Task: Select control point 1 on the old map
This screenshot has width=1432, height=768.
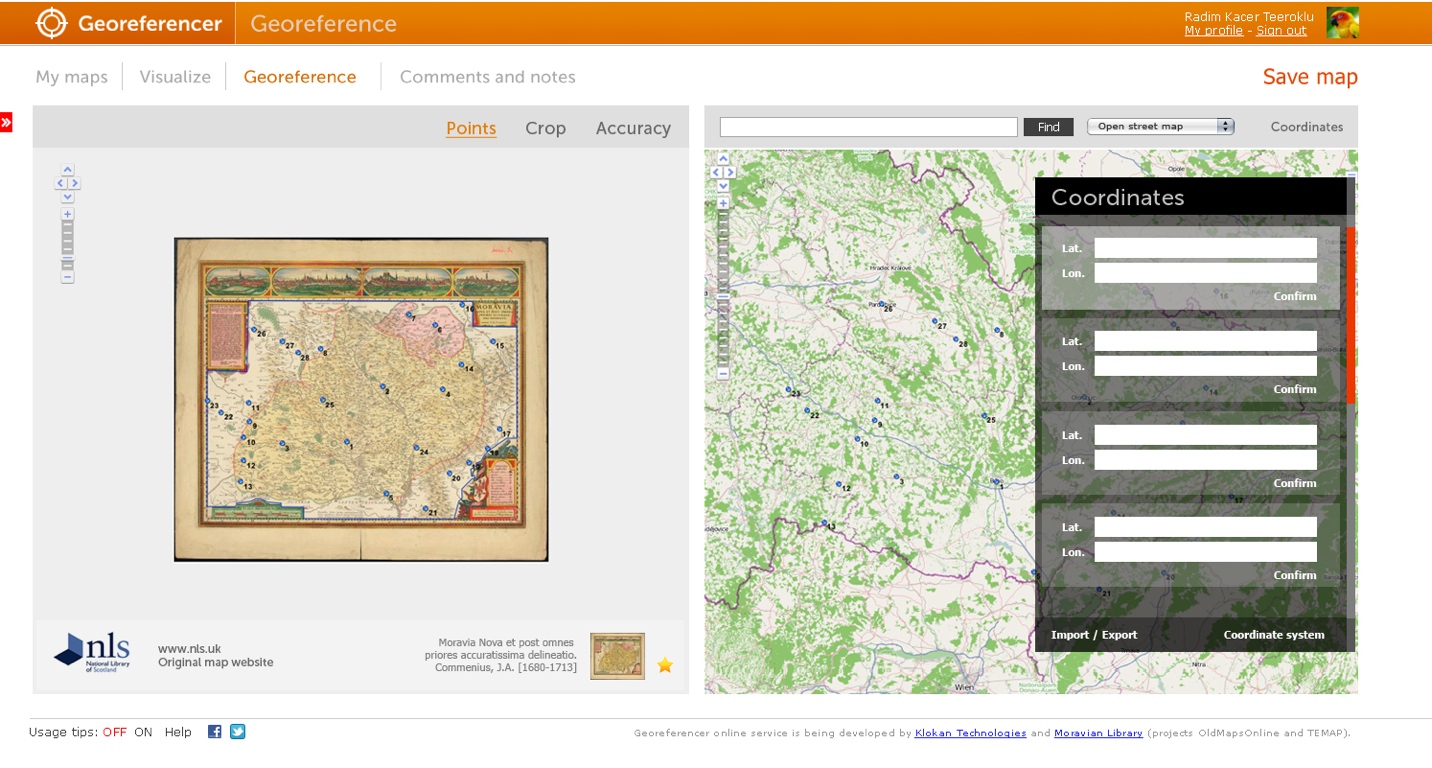Action: [x=347, y=442]
